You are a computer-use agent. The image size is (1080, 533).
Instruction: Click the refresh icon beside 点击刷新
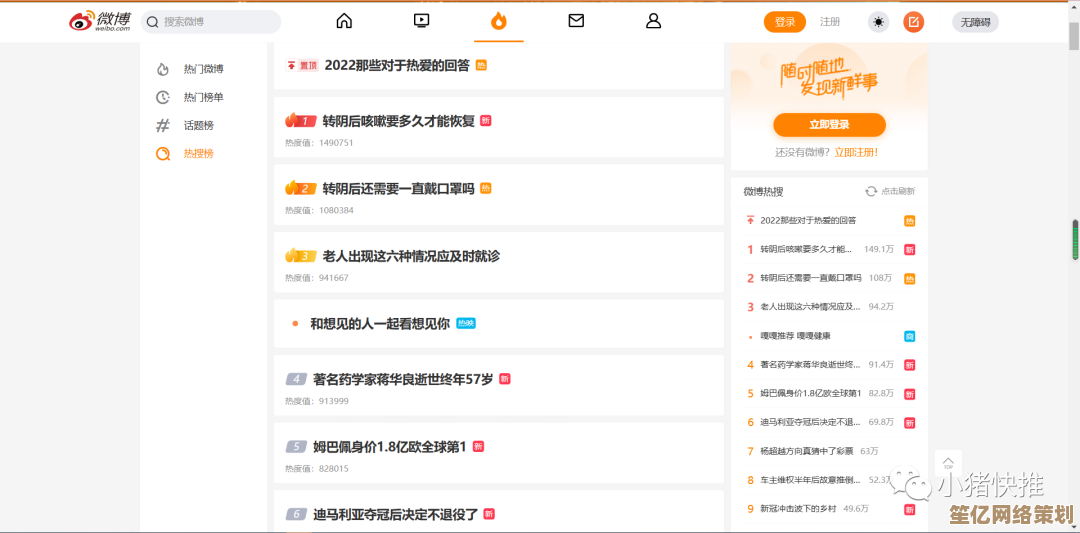[871, 191]
